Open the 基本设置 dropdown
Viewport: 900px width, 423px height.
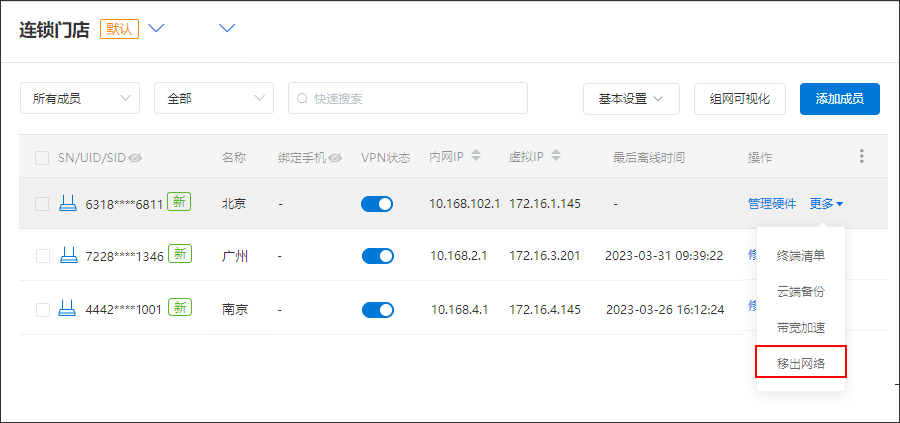tap(631, 98)
